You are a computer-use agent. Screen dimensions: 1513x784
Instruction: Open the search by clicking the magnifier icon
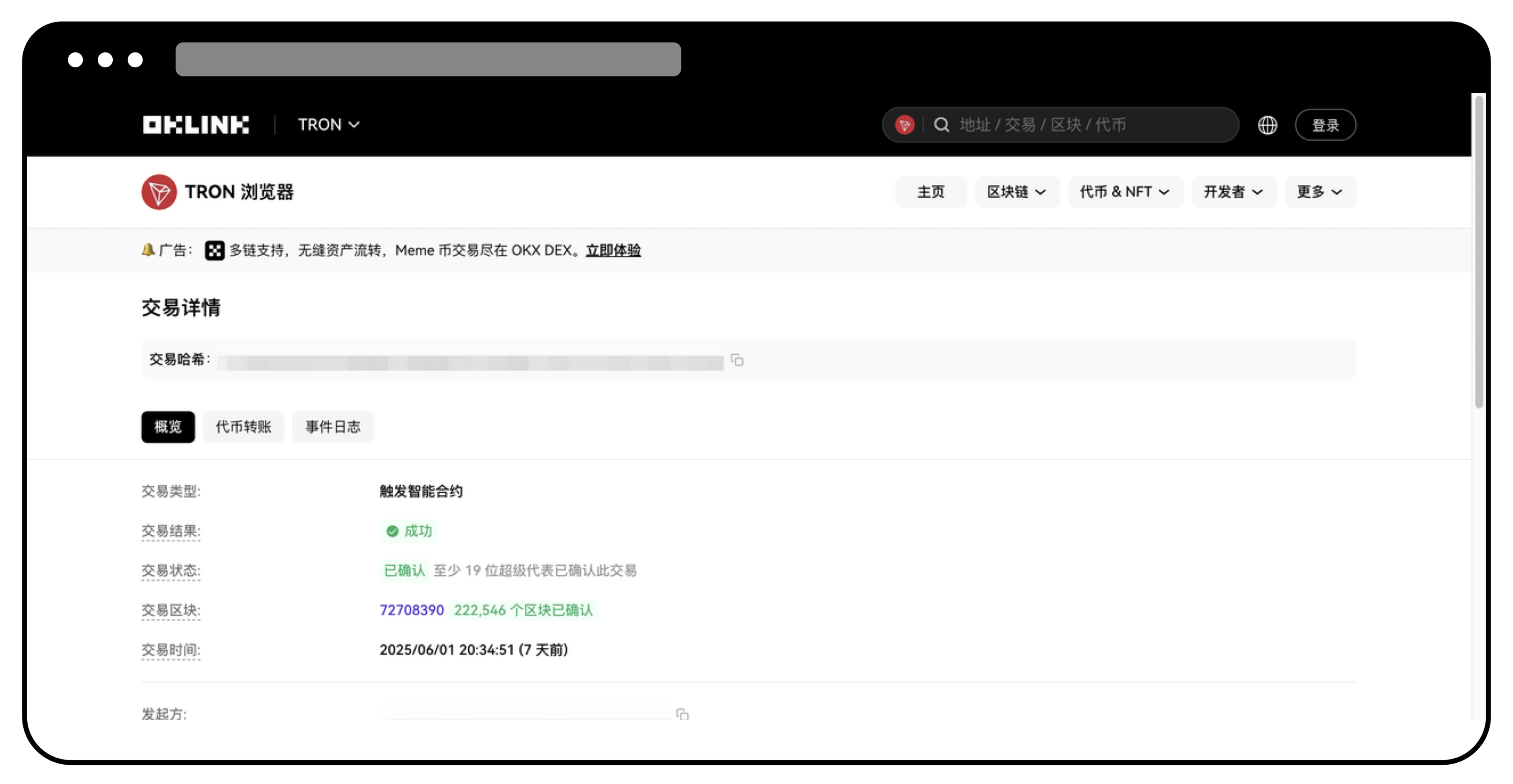[x=942, y=124]
